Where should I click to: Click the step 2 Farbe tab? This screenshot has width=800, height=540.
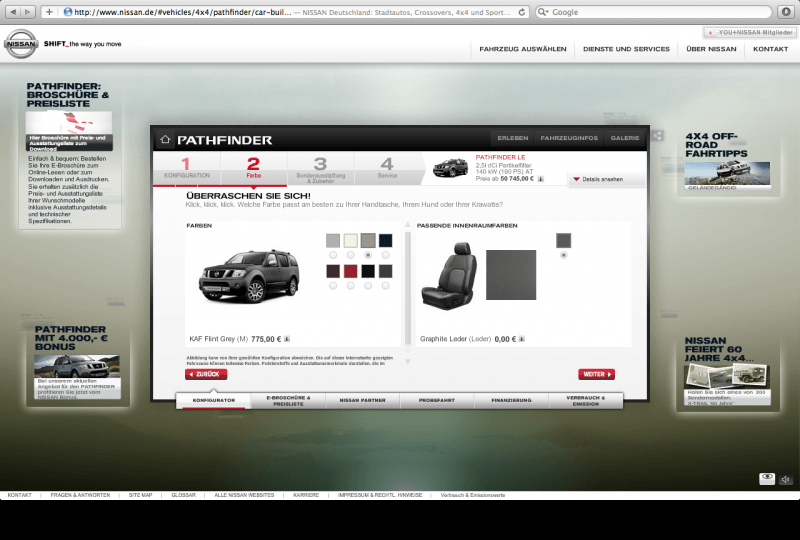click(x=254, y=168)
